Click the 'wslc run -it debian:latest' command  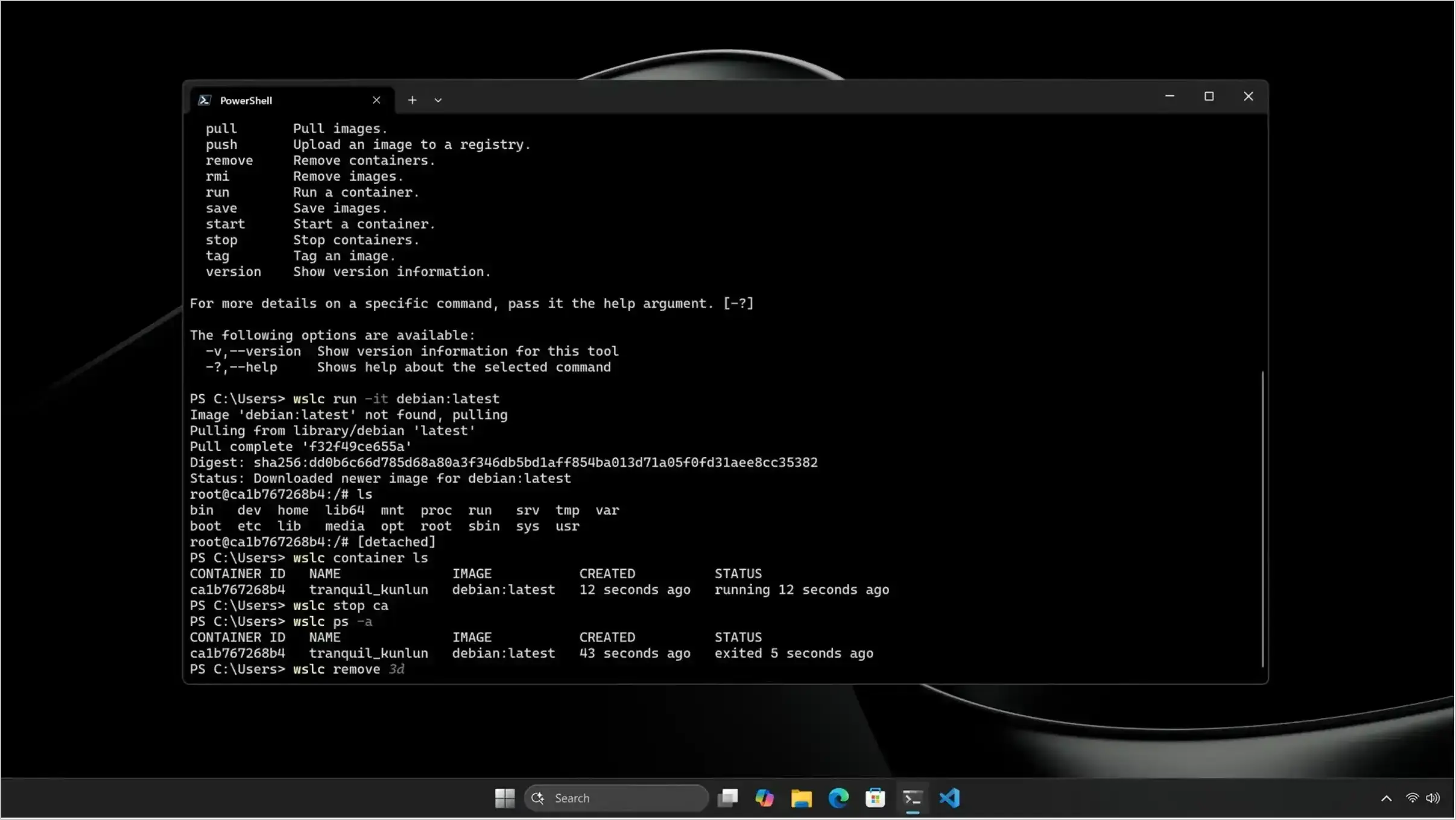[396, 399]
